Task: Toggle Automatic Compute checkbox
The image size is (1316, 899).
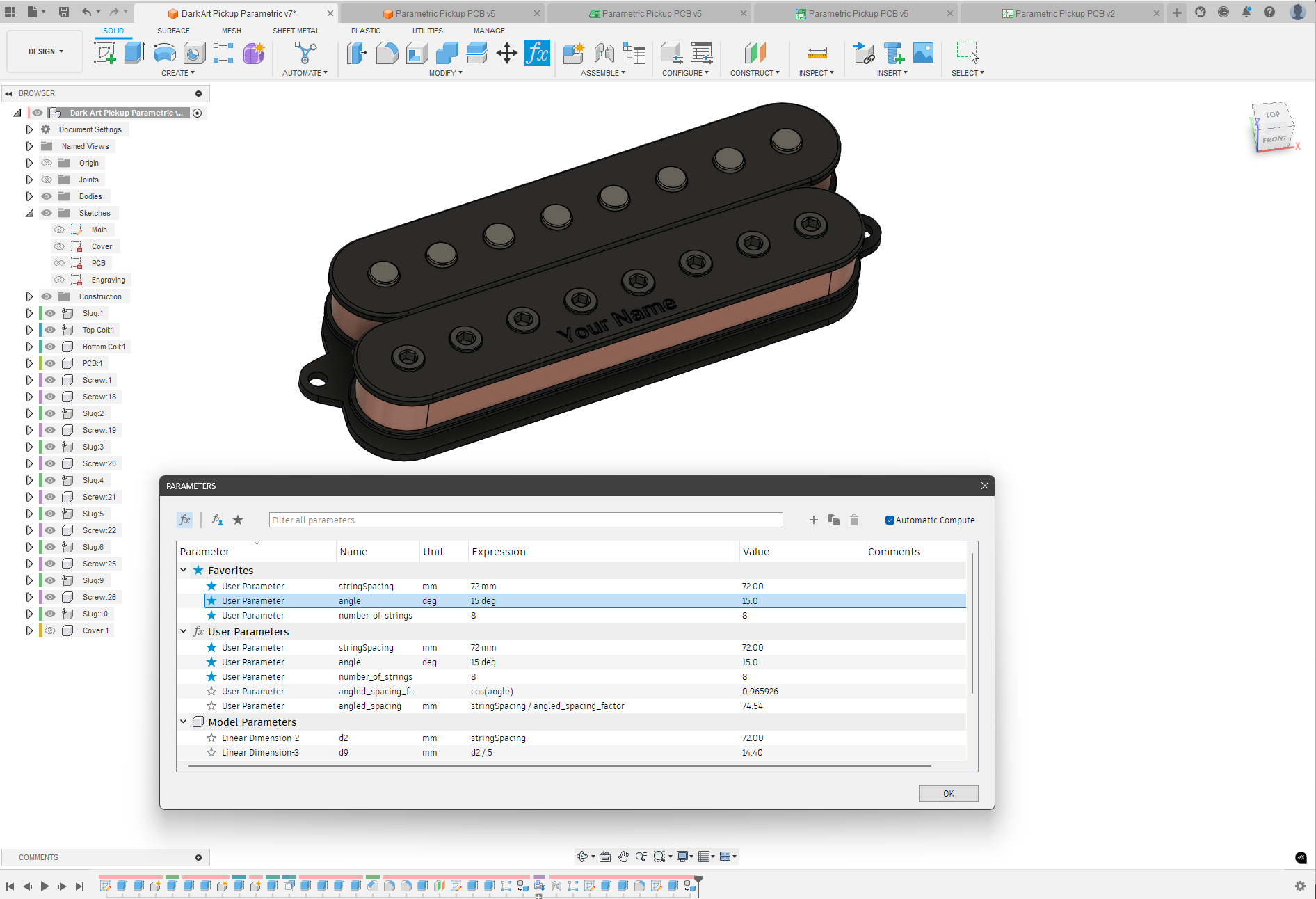Action: coord(889,520)
